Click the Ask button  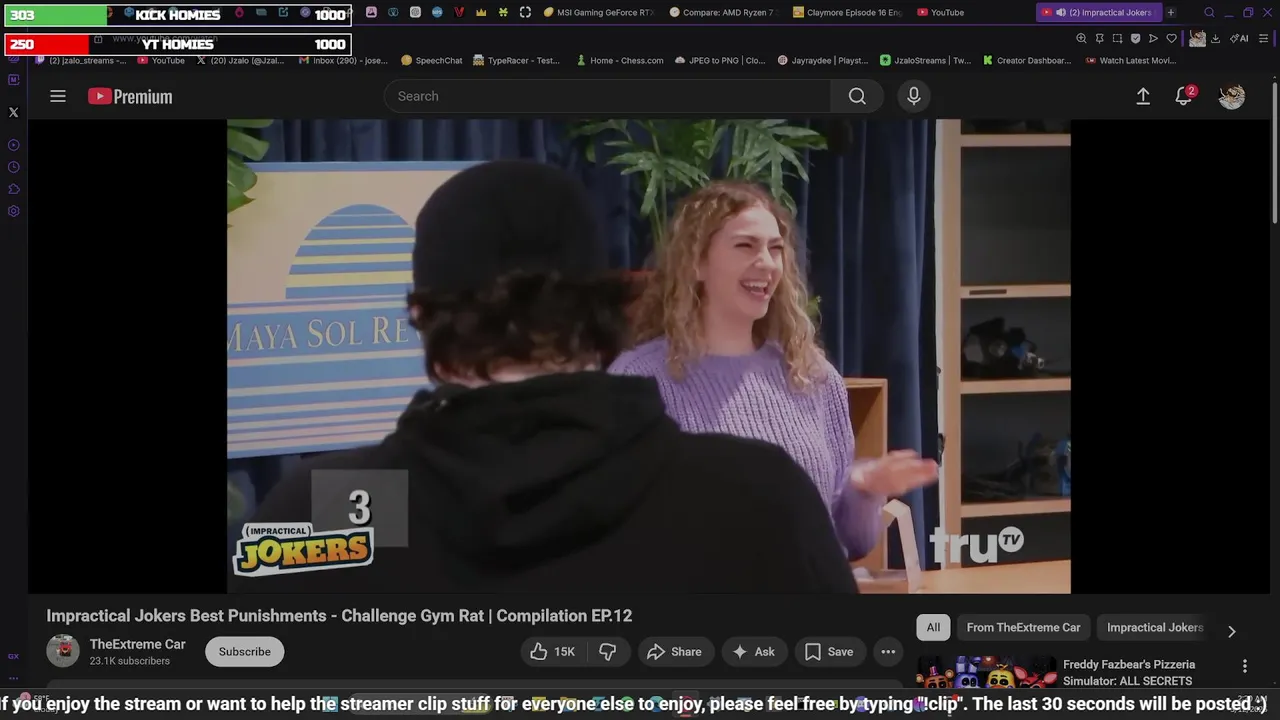754,652
